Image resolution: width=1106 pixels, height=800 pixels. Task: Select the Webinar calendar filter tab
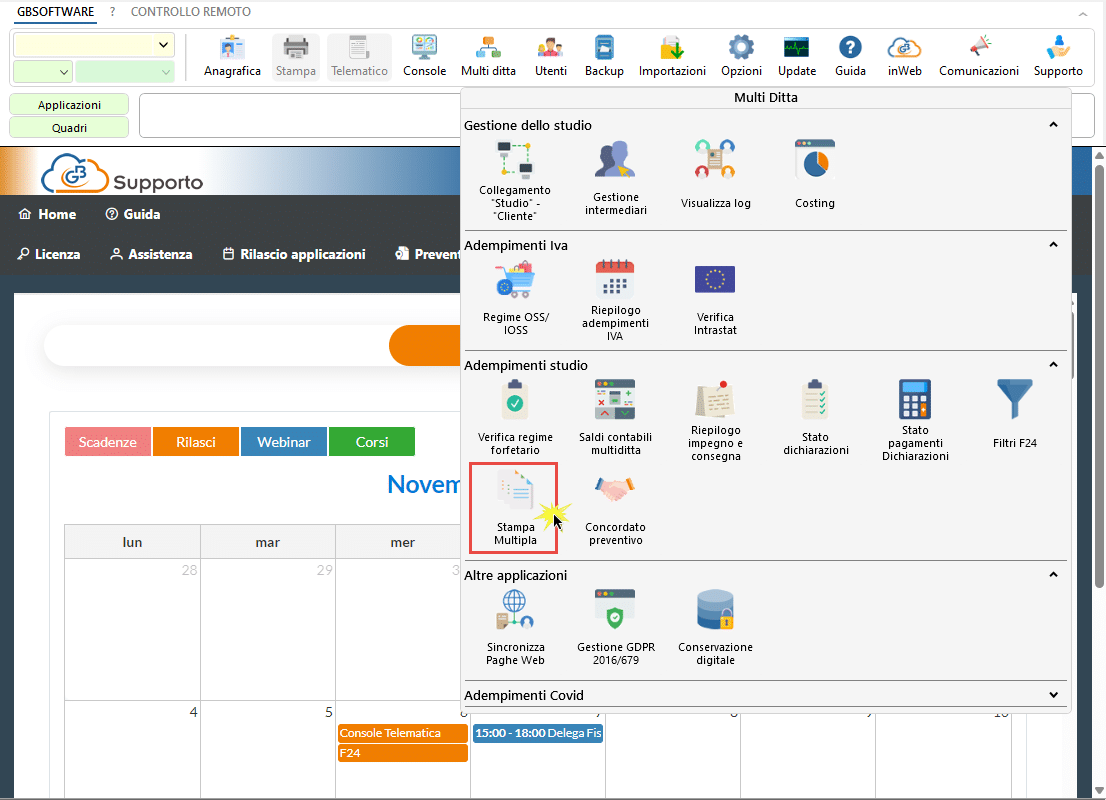click(284, 442)
